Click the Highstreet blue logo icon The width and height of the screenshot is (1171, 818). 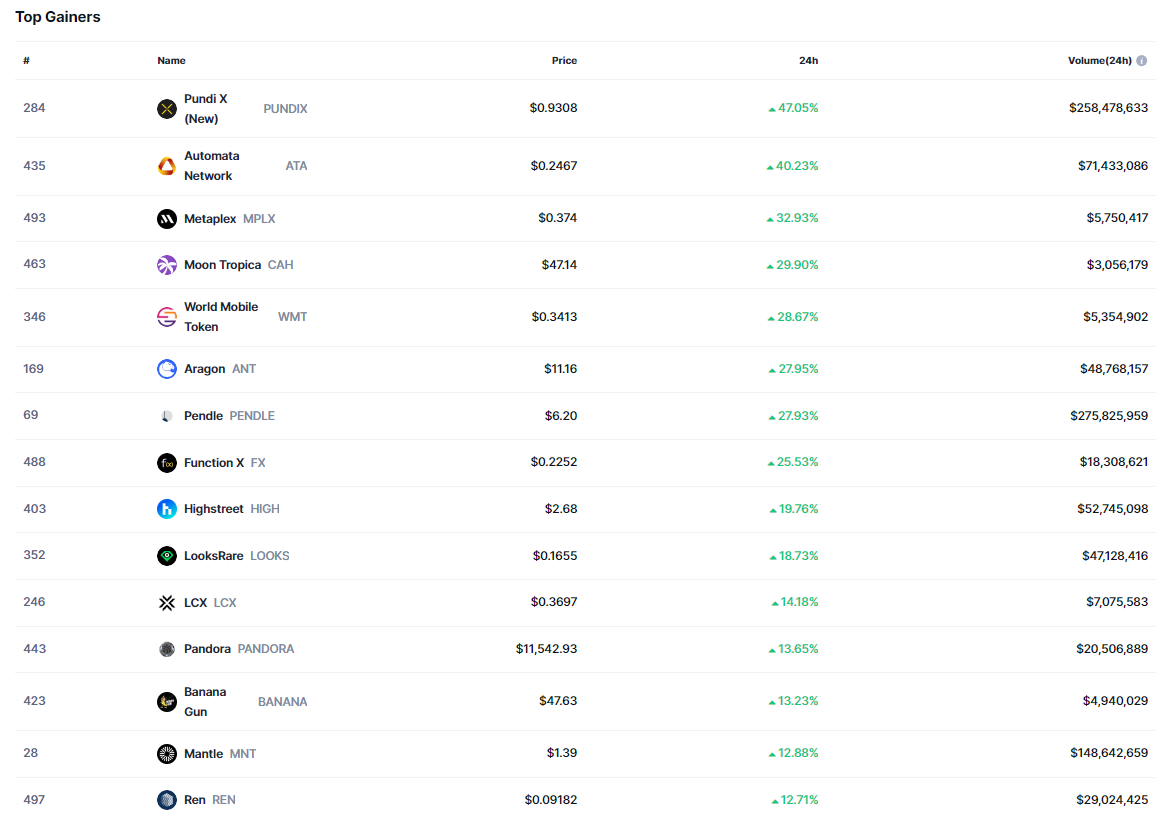click(x=167, y=509)
